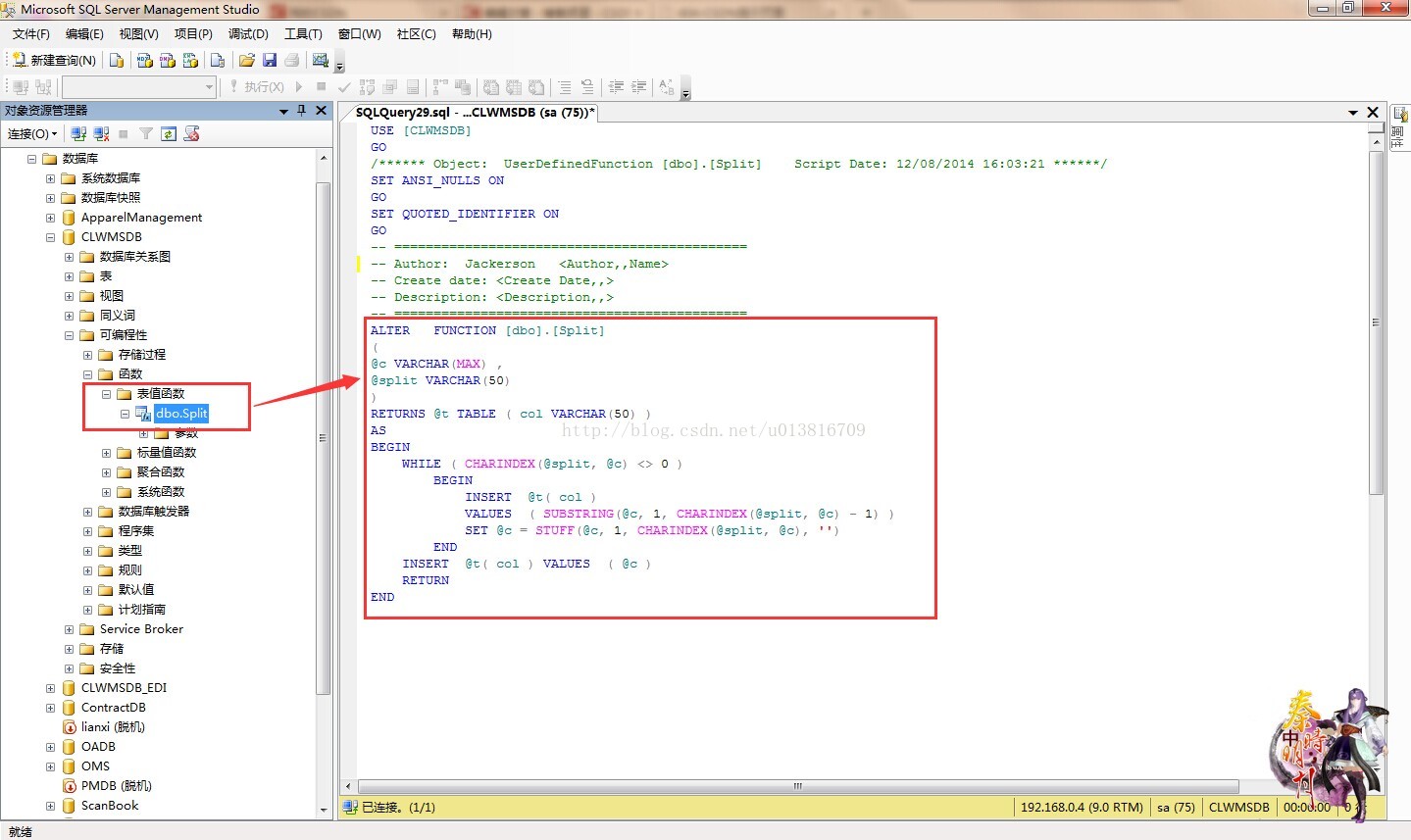Open the Help (帮助) menu

click(x=472, y=34)
